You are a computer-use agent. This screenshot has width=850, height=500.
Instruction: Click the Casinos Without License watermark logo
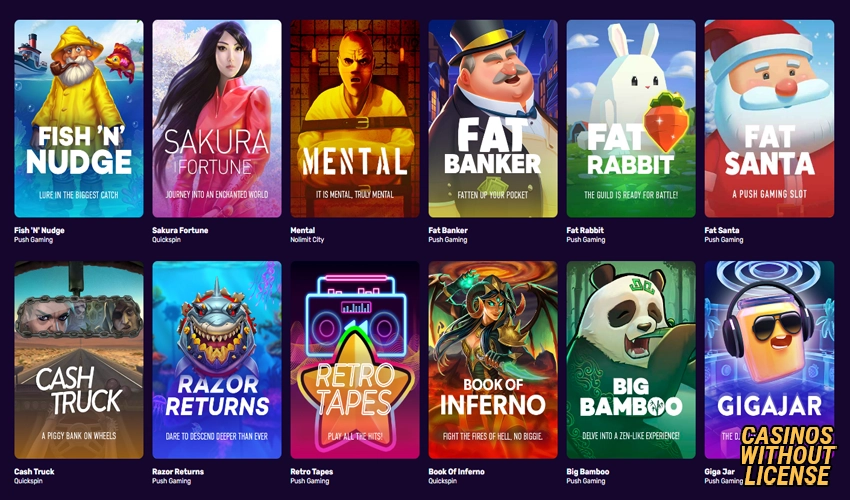point(788,456)
